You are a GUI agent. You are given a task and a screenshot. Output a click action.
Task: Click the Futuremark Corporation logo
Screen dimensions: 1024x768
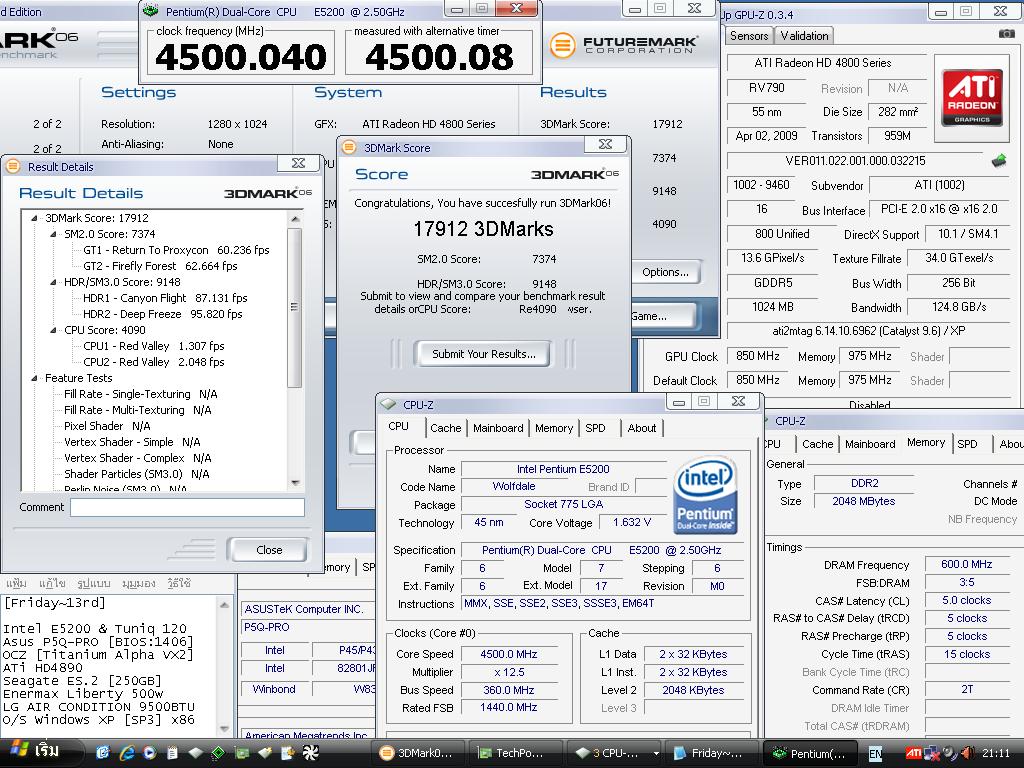[x=624, y=44]
